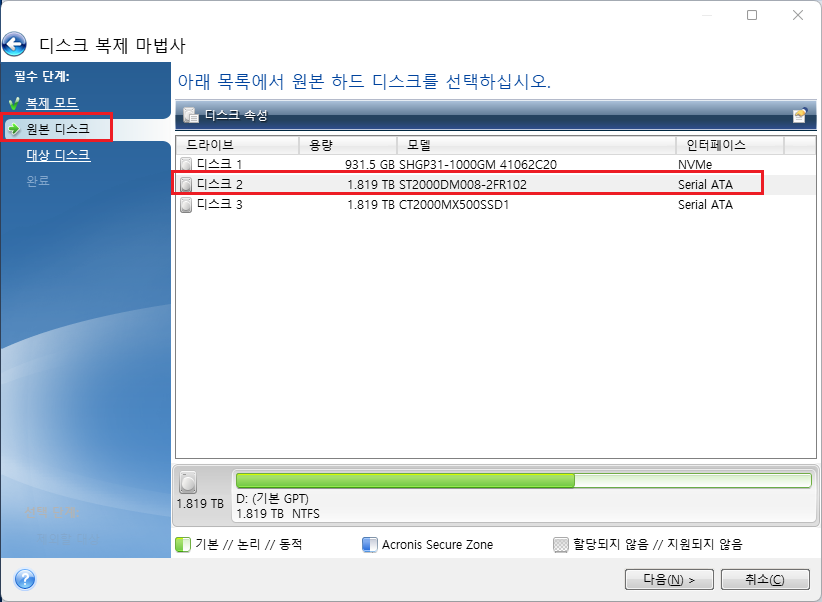Image resolution: width=822 pixels, height=602 pixels.
Task: Click the 1.819 TB disk icon in bottom panel
Action: 188,482
